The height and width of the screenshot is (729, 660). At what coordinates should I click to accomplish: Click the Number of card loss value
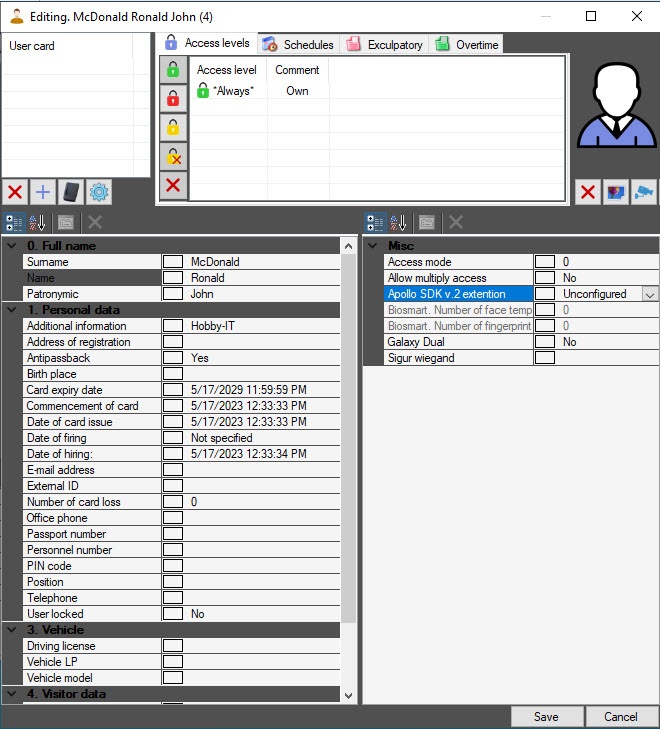194,502
